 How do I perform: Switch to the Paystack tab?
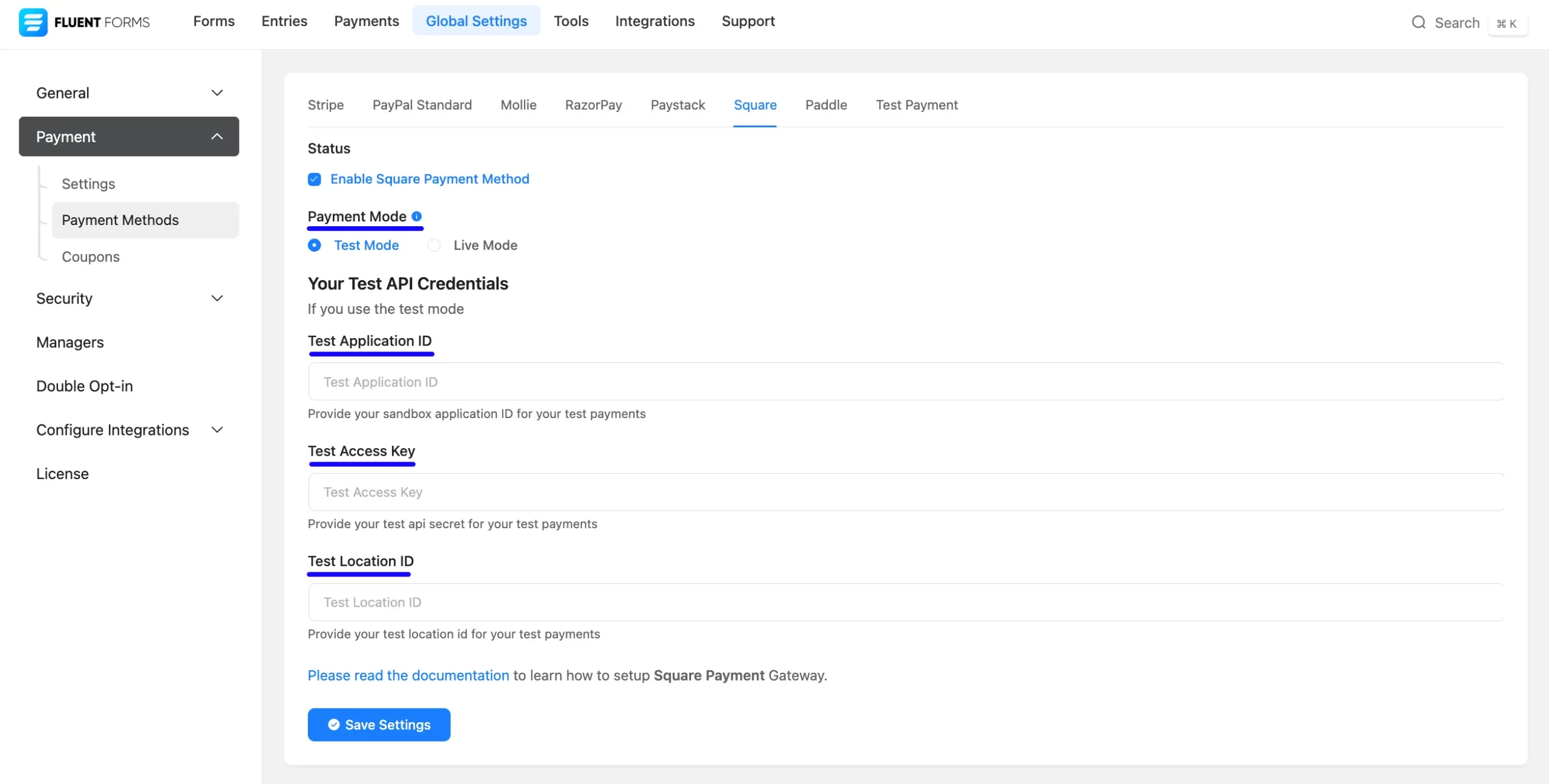(678, 105)
